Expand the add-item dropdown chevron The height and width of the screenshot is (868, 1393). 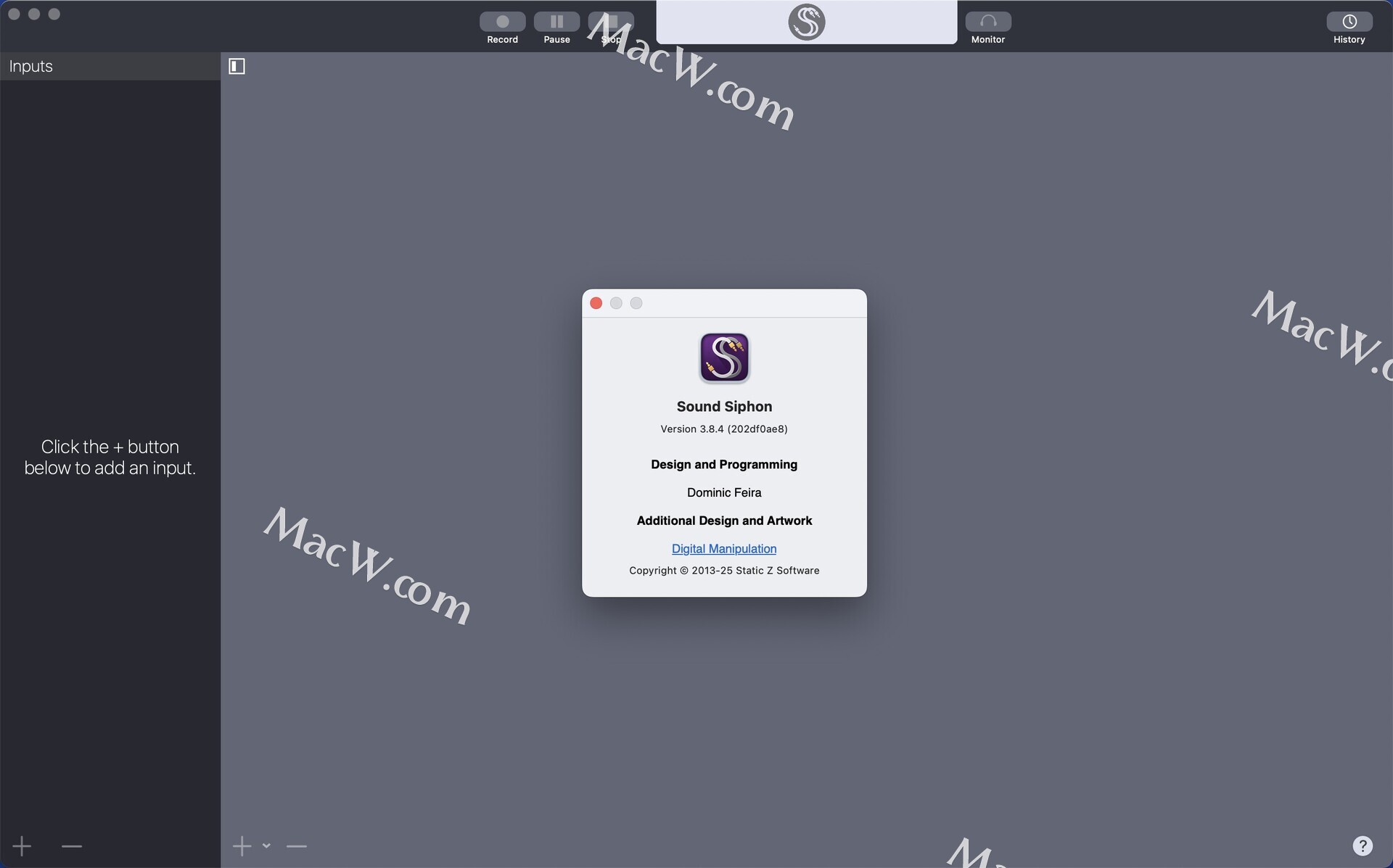click(x=266, y=846)
